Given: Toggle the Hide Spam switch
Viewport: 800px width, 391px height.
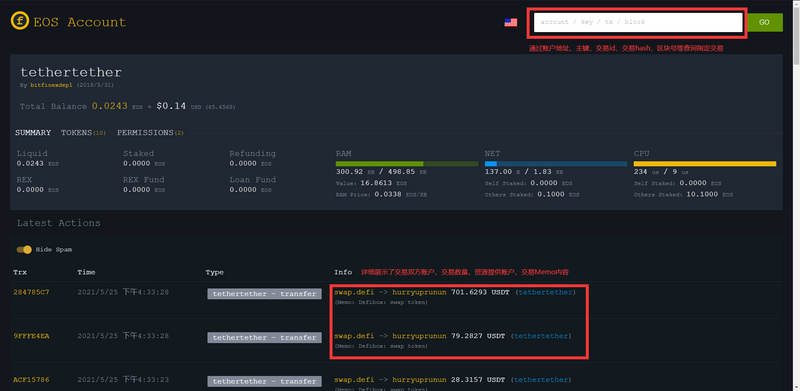Looking at the screenshot, I should click(24, 250).
